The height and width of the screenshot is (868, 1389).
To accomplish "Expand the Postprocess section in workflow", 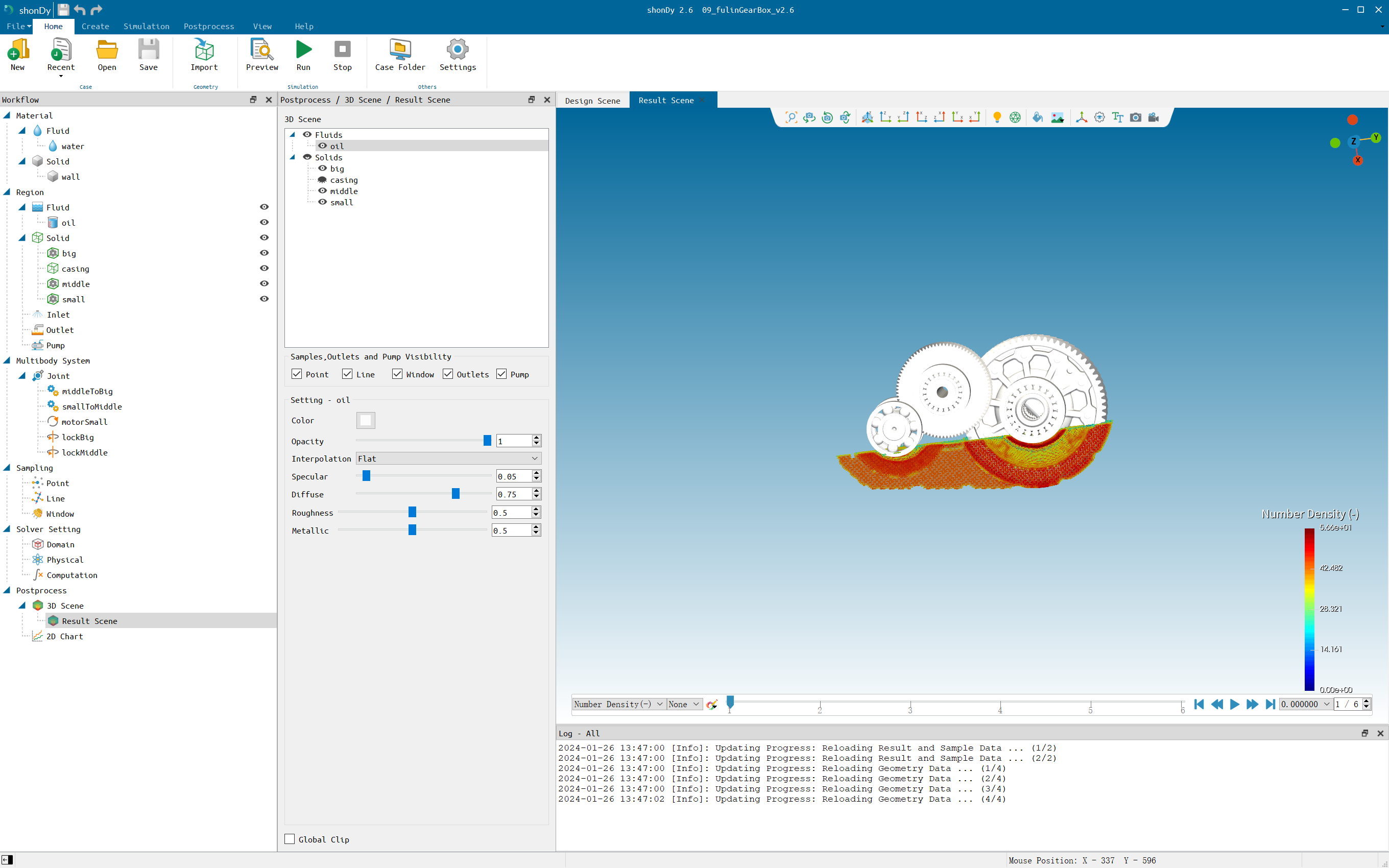I will tap(7, 590).
